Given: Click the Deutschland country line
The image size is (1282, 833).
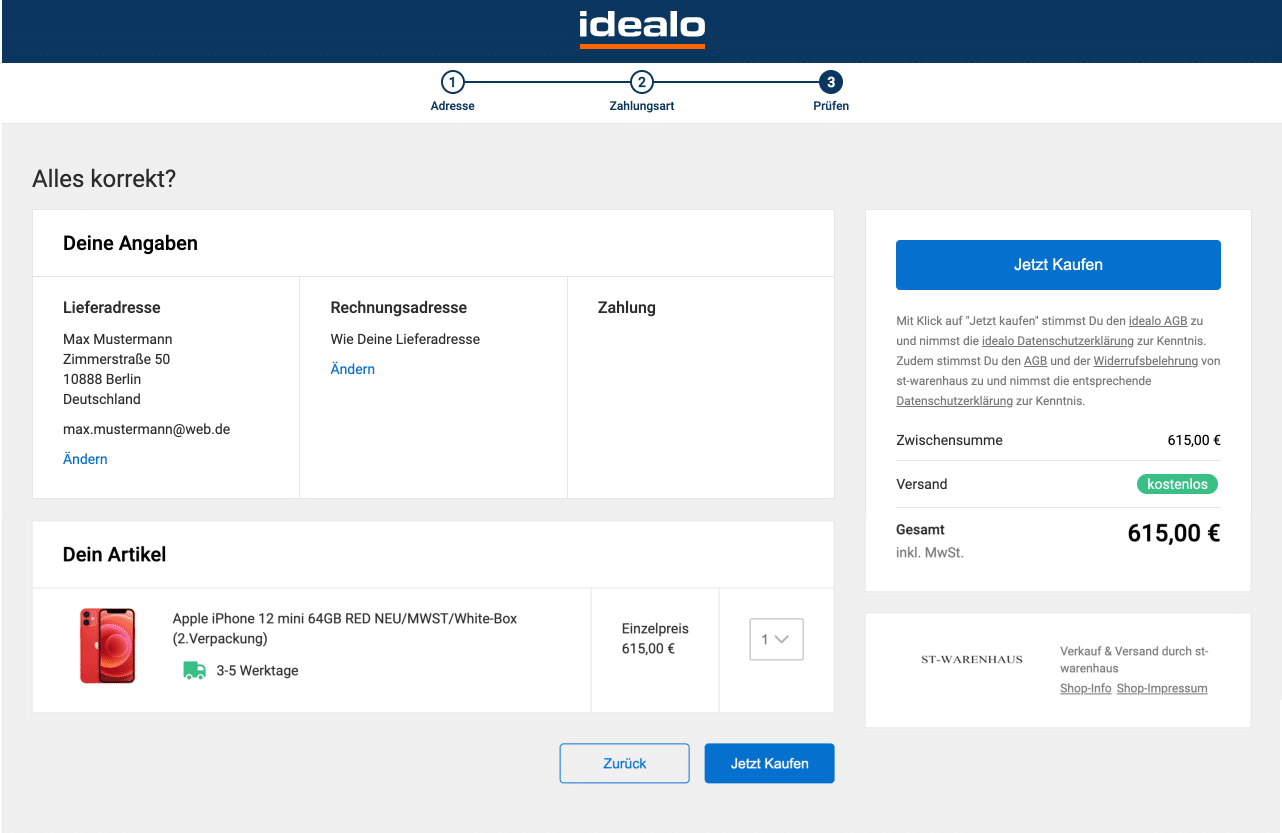Looking at the screenshot, I should coord(102,399).
